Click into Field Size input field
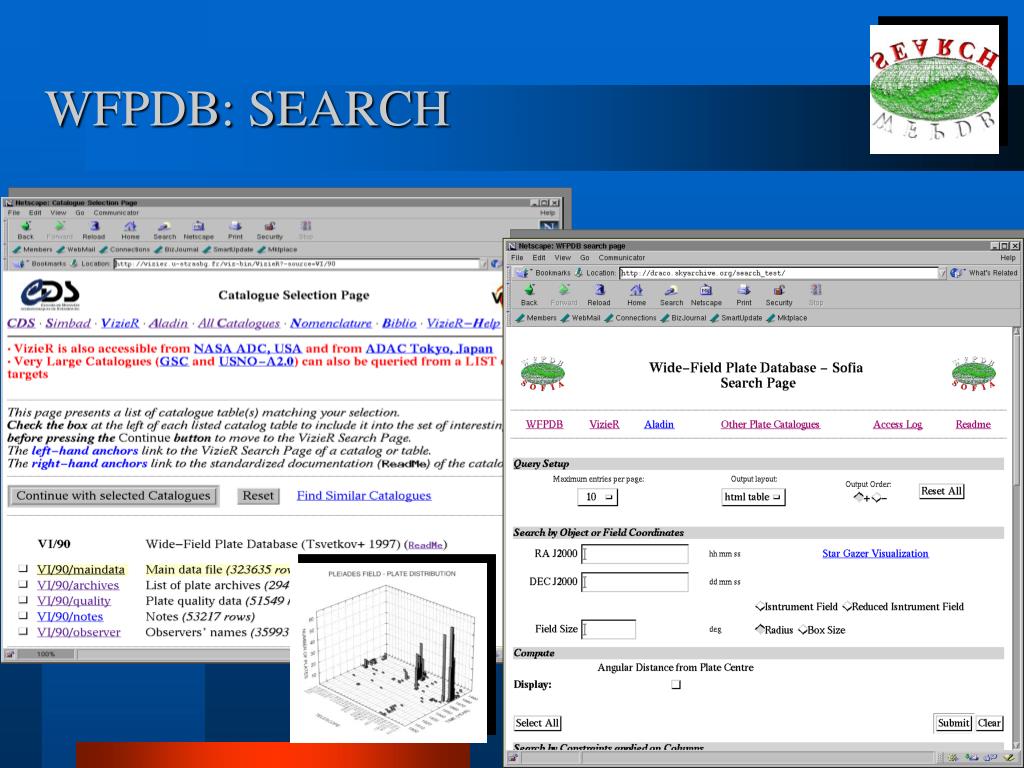The image size is (1024, 768). (608, 630)
